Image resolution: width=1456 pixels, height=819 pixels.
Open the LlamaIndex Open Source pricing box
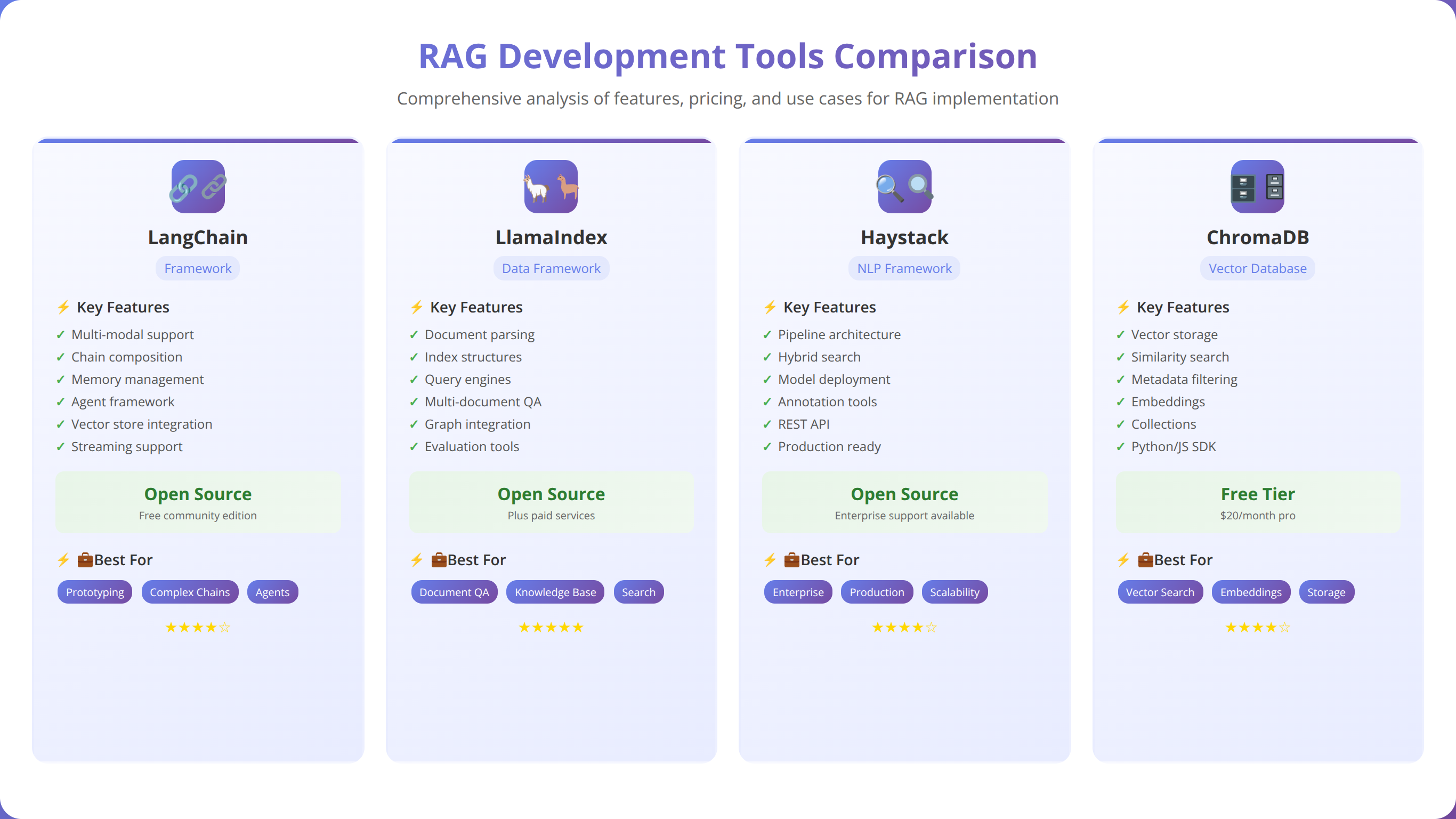[x=551, y=502]
